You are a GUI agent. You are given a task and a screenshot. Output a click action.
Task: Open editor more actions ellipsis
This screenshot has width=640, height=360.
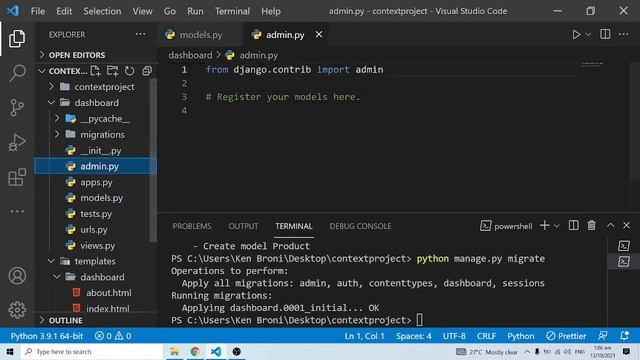[x=623, y=34]
